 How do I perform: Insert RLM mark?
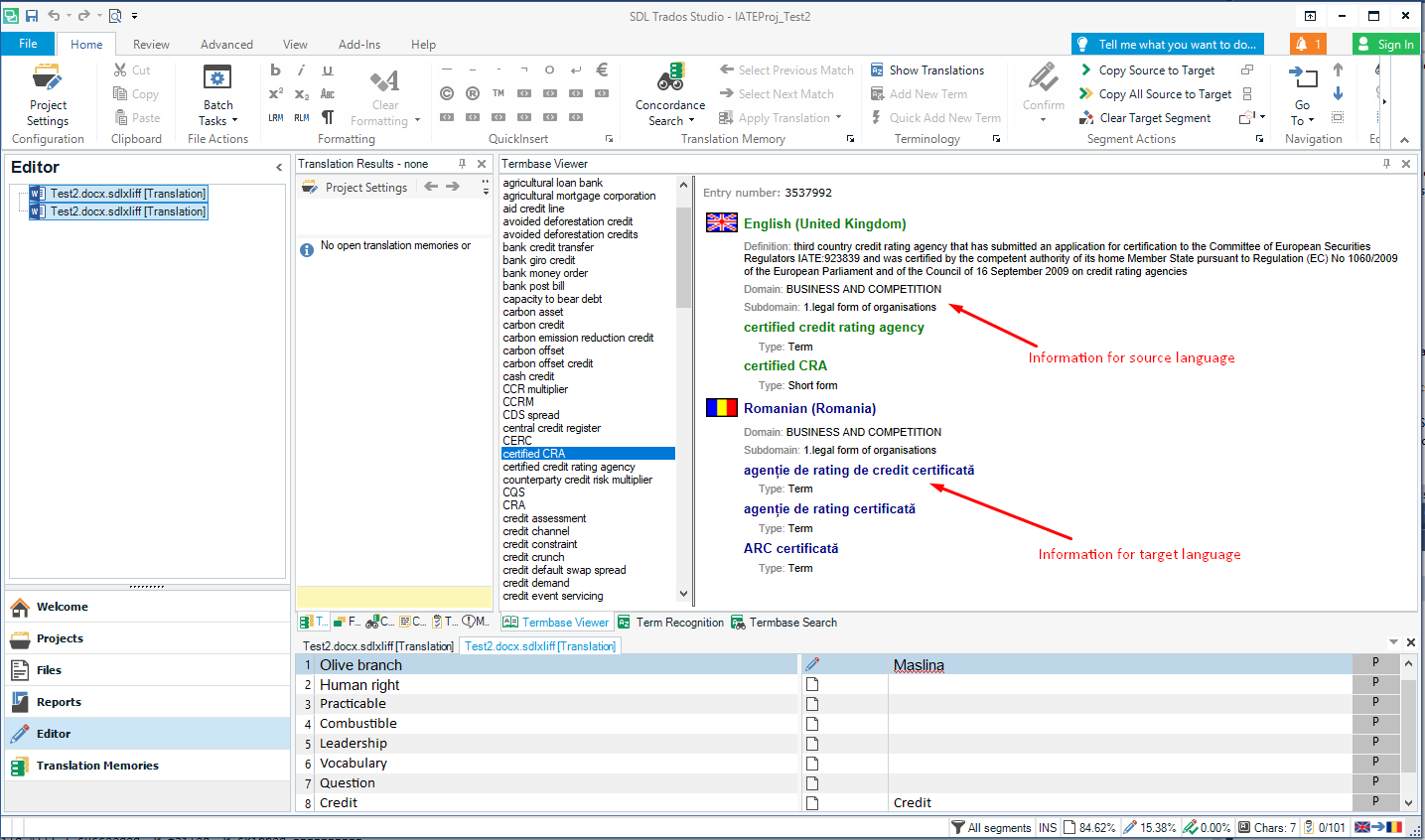(301, 117)
